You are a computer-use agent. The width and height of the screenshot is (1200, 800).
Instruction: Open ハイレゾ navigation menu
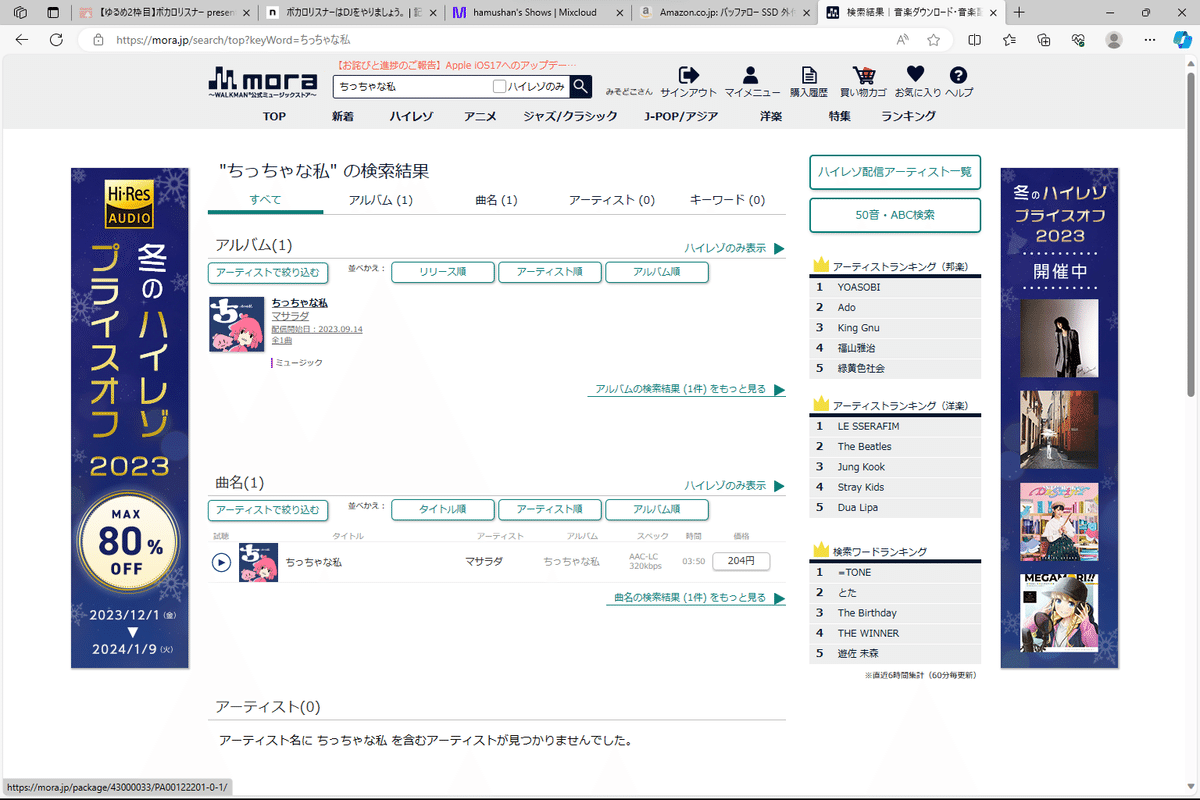point(411,116)
